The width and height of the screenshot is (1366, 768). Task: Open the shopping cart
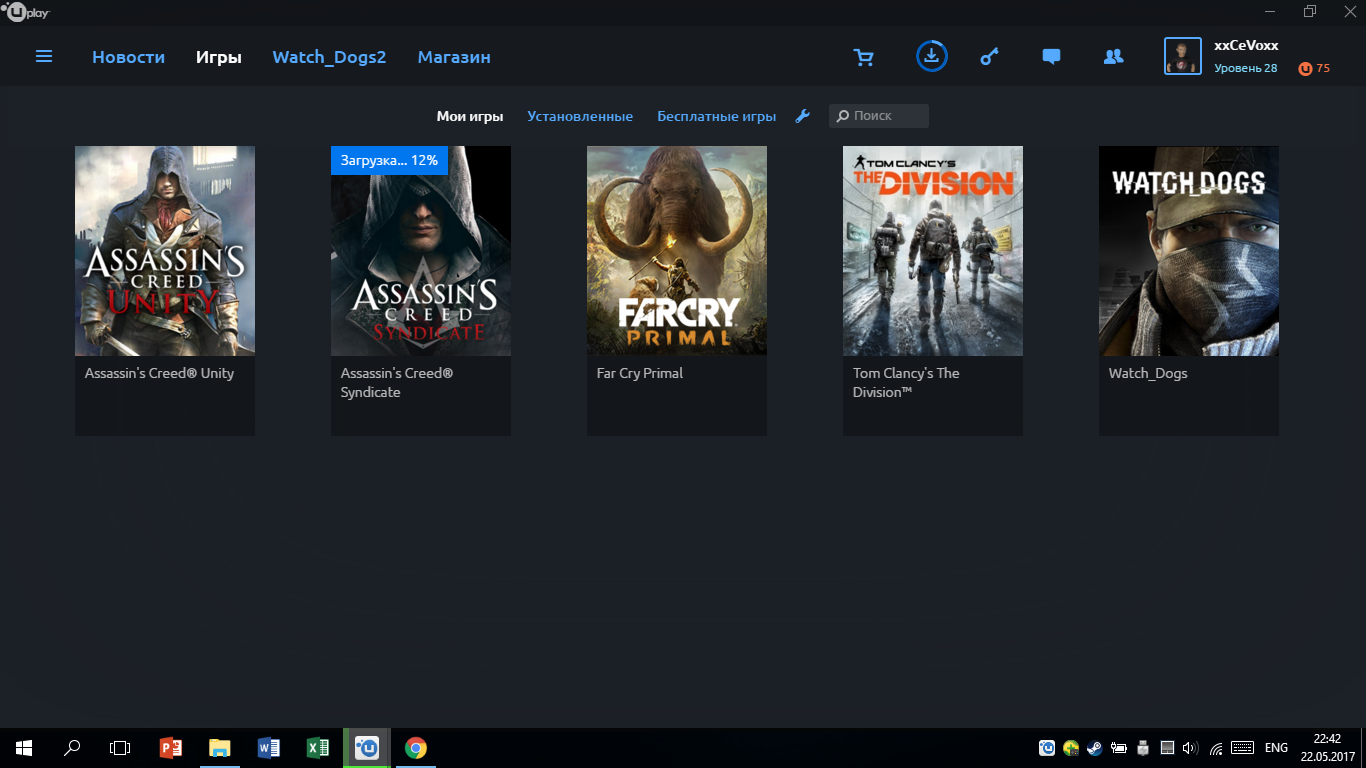pos(864,57)
